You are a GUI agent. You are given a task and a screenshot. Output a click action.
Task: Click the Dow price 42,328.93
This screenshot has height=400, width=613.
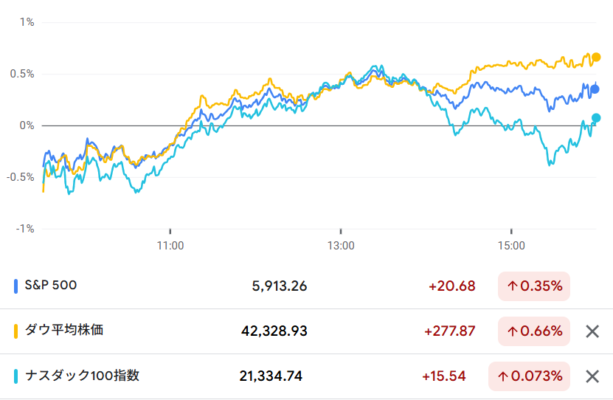click(x=274, y=331)
